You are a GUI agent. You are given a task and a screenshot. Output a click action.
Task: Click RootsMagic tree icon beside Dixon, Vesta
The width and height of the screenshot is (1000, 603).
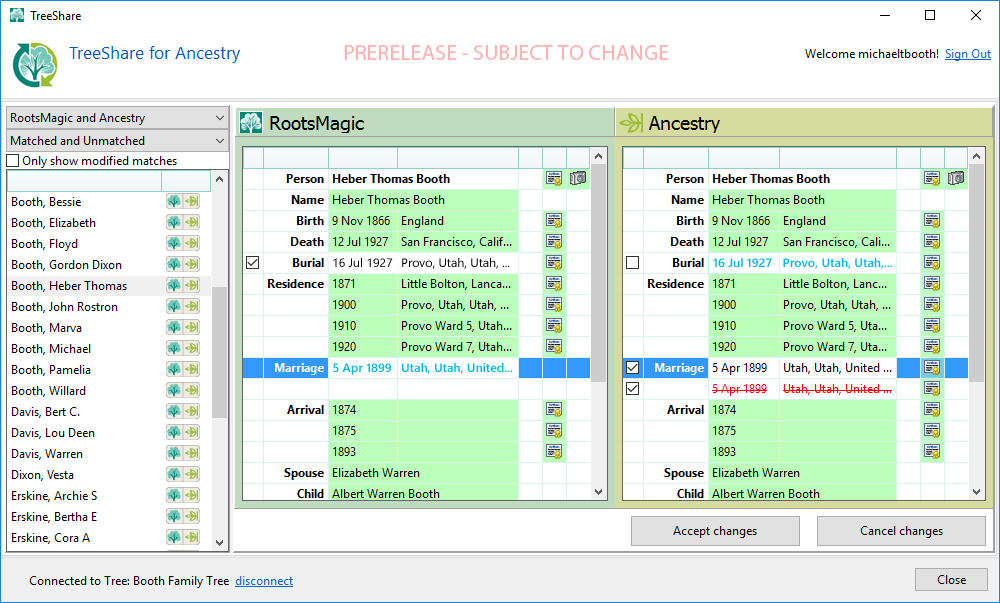(x=173, y=475)
